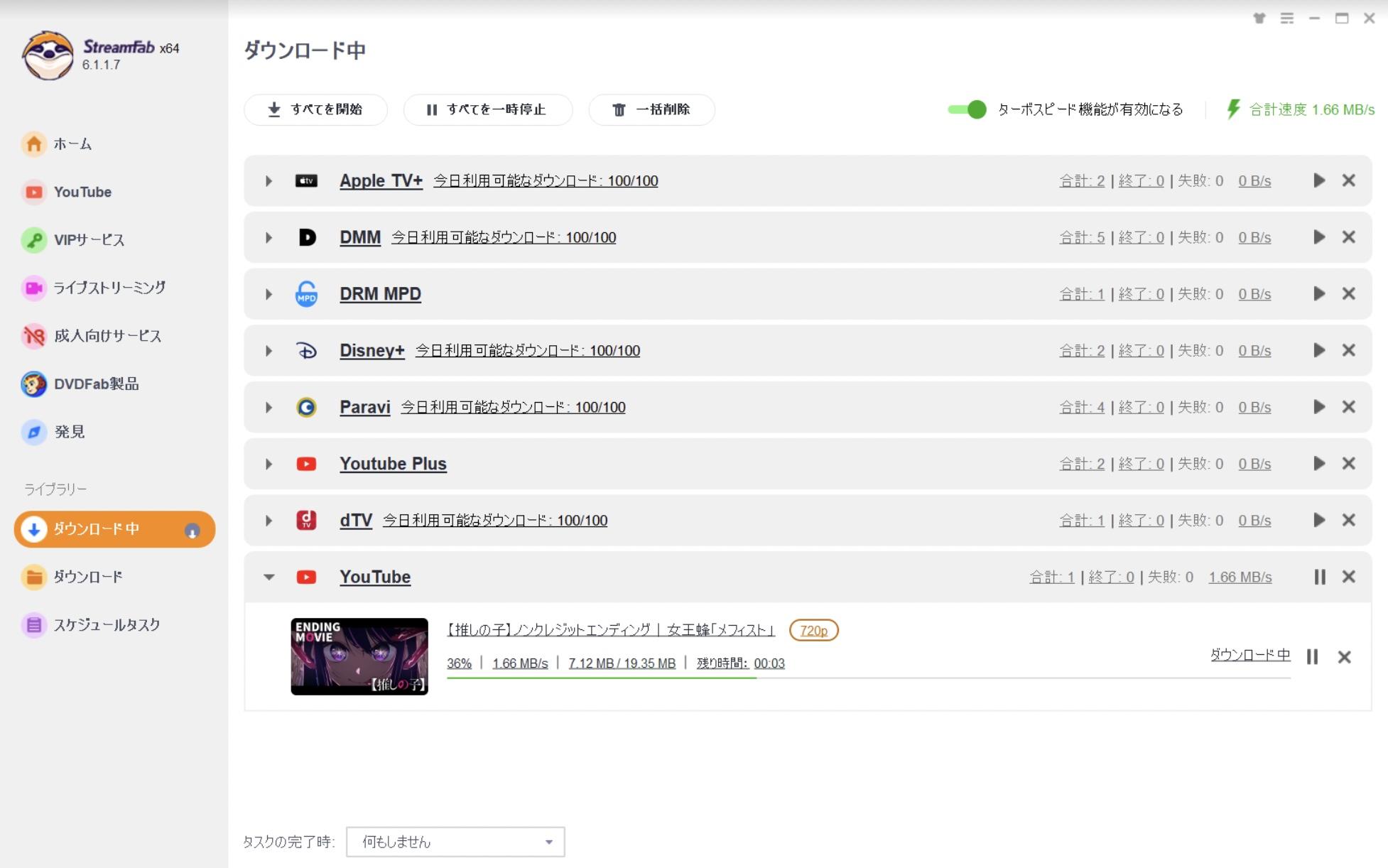Click the Apple TV+ group title link

coord(381,180)
